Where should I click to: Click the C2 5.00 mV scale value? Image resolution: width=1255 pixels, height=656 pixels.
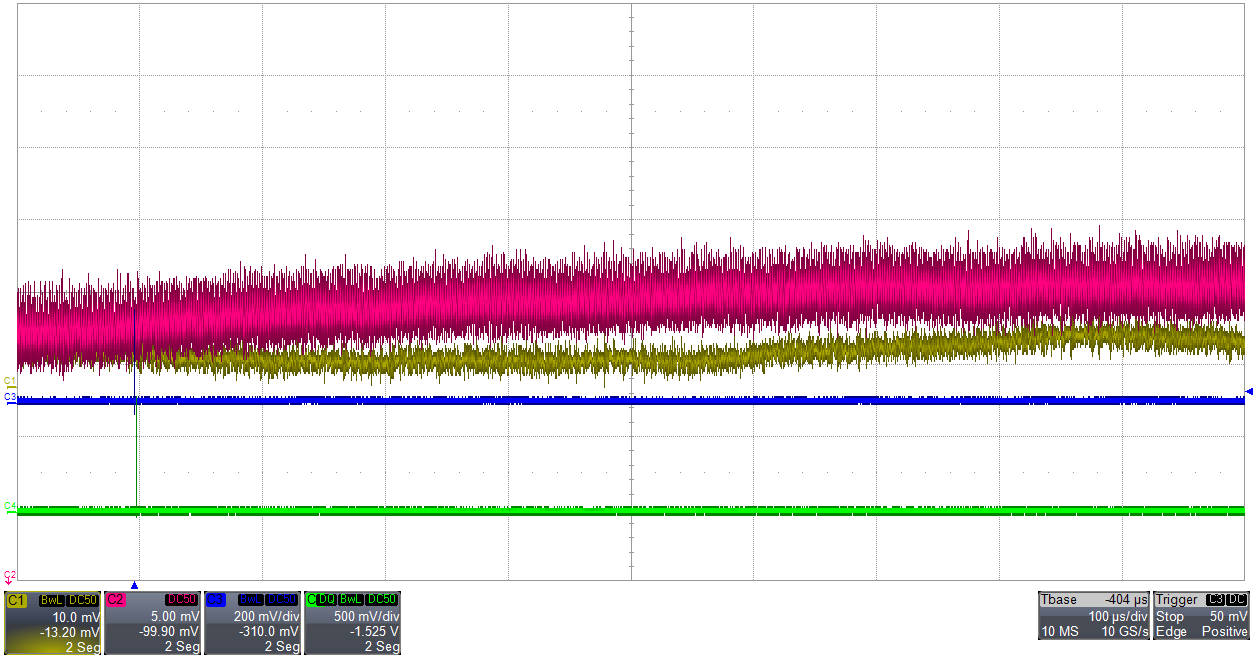(x=176, y=617)
